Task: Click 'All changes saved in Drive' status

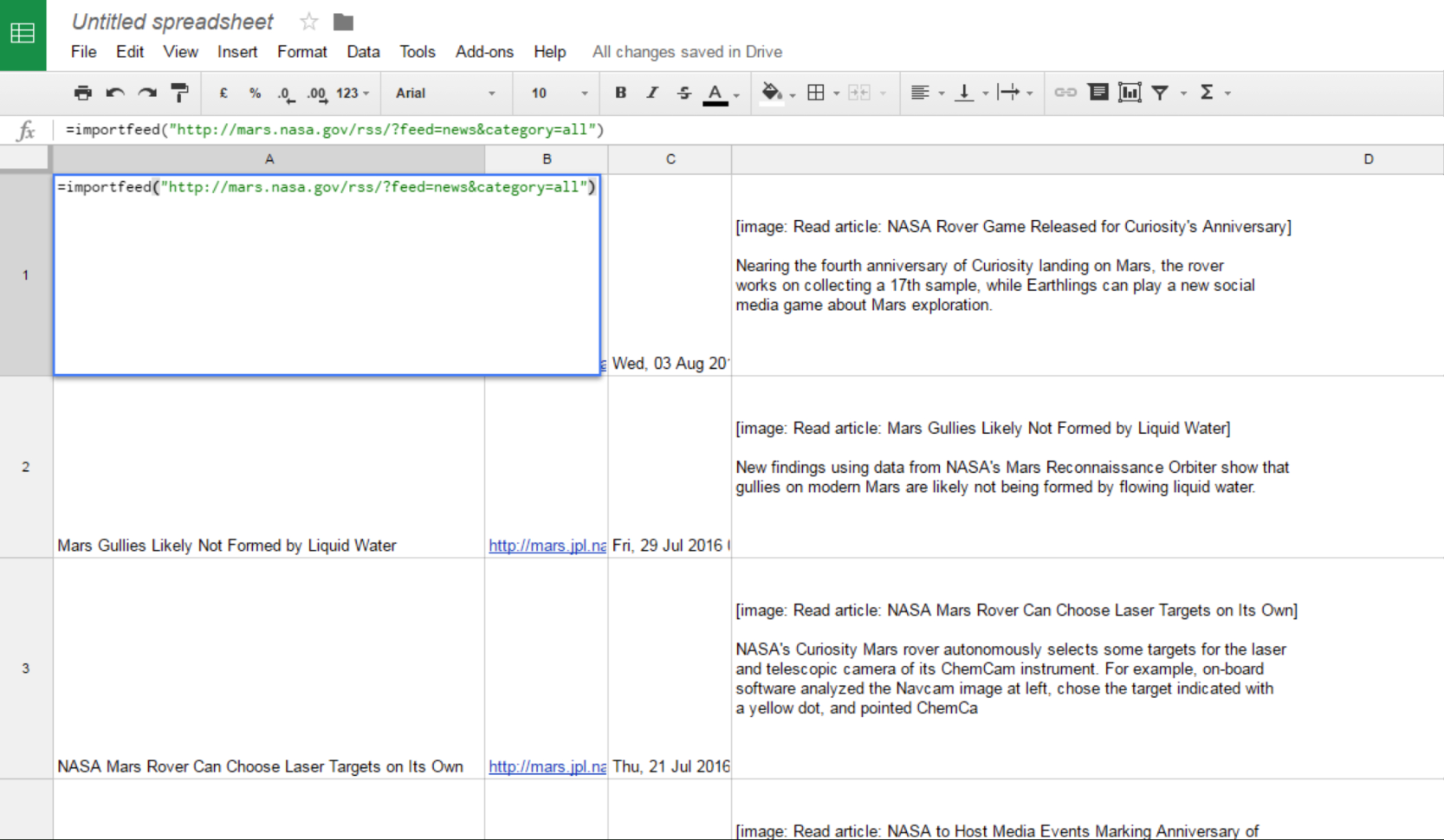Action: coord(687,52)
